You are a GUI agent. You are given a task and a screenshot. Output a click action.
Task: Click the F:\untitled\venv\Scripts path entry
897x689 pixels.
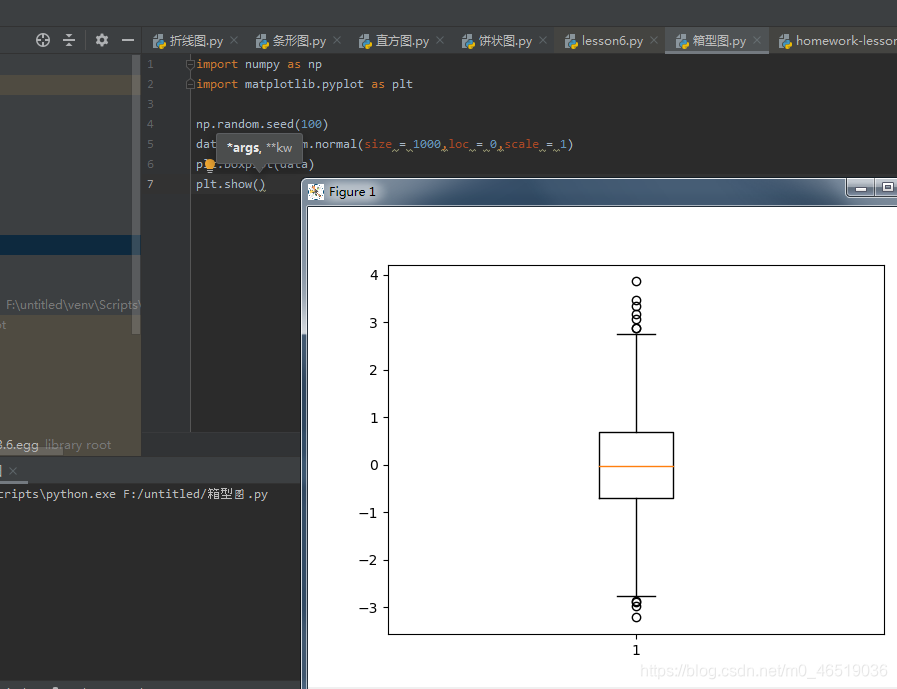click(73, 304)
